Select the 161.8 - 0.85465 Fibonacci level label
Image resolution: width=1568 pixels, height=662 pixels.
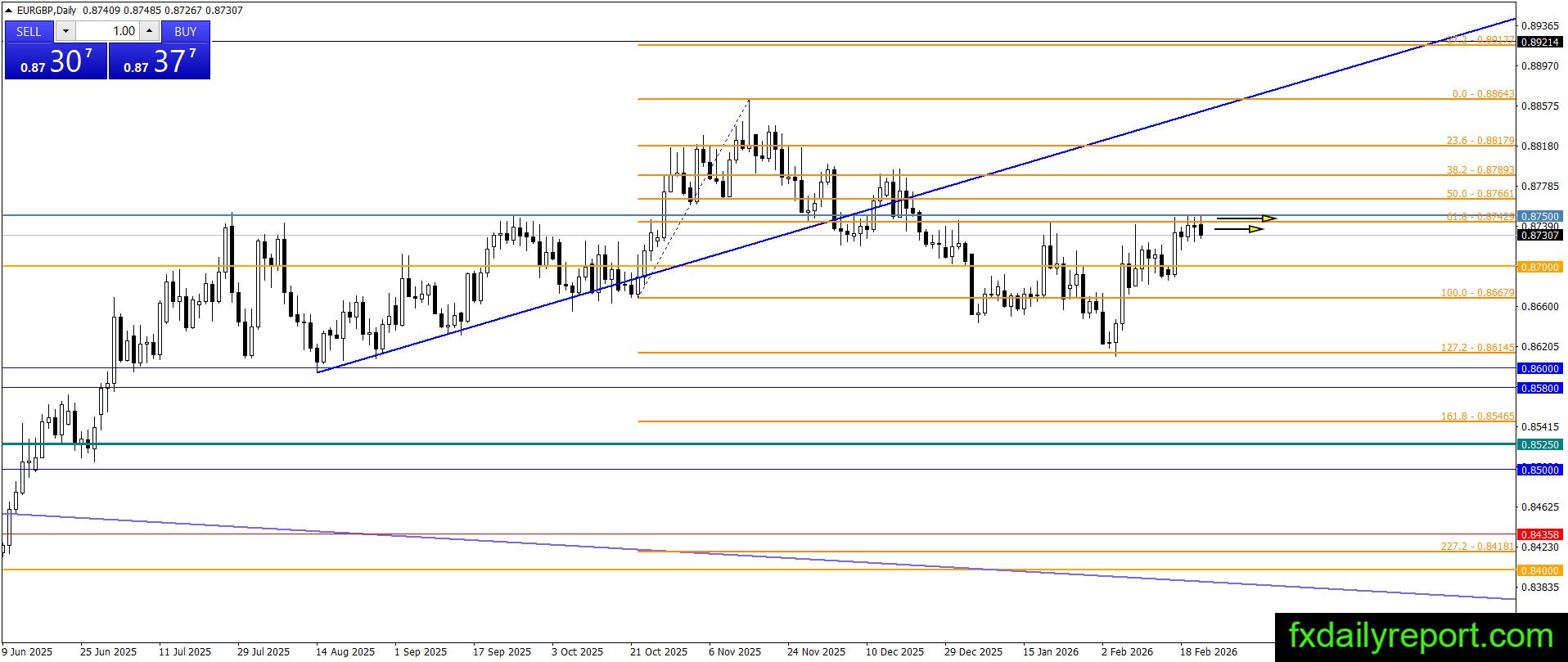(x=1477, y=417)
